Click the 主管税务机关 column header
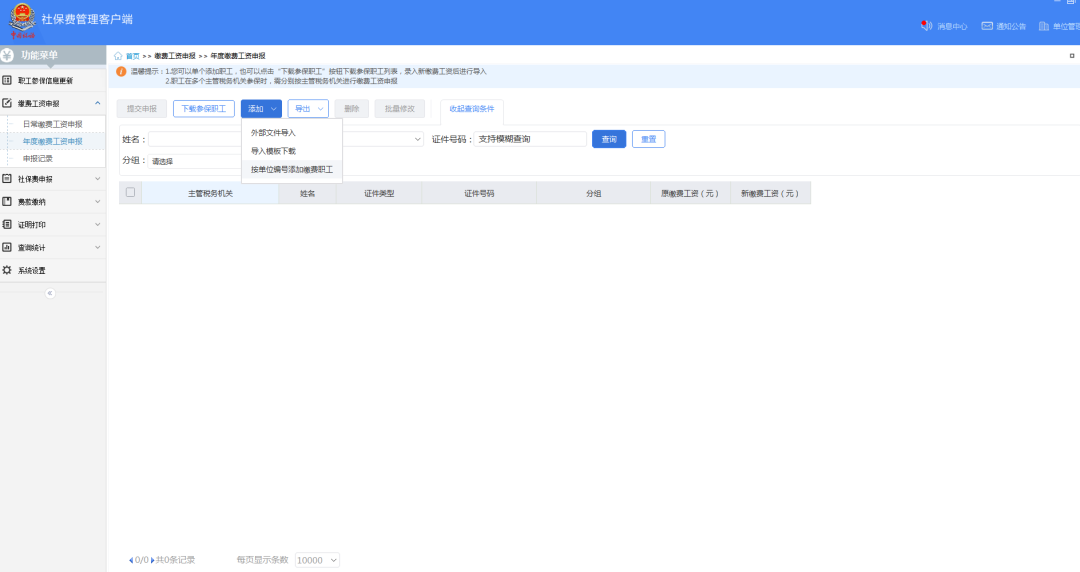1080x572 pixels. pyautogui.click(x=210, y=194)
